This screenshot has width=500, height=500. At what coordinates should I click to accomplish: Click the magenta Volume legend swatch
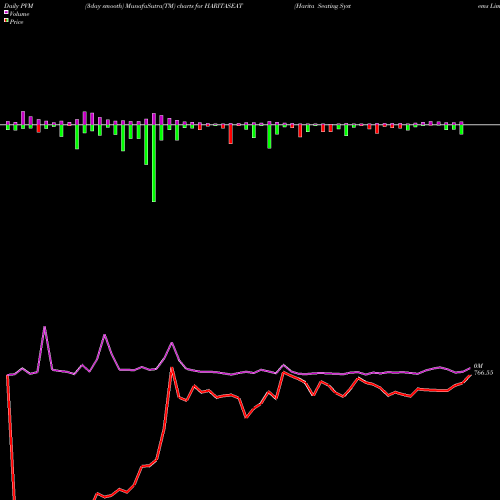point(6,13)
